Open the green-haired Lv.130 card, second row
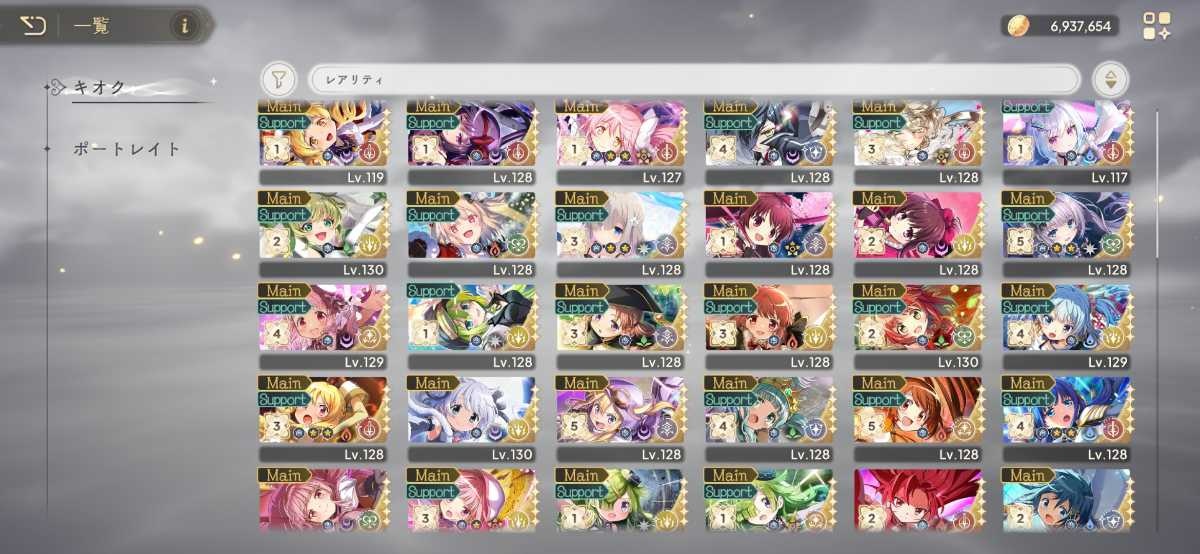 pyautogui.click(x=323, y=234)
